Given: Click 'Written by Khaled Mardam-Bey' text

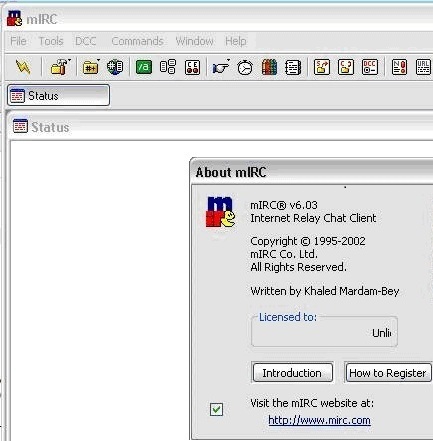Looking at the screenshot, I should [x=325, y=291].
